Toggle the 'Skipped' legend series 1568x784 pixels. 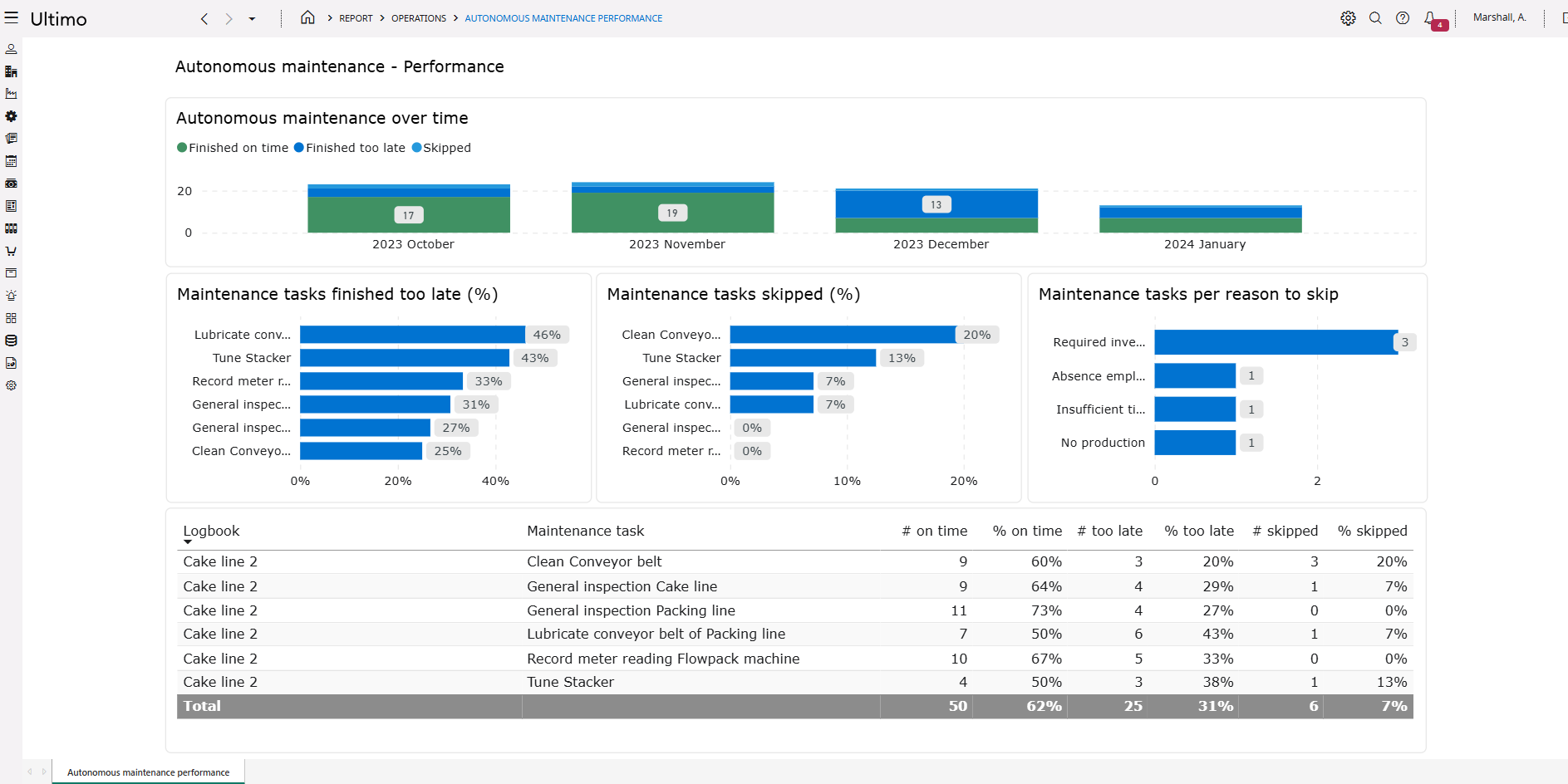coord(441,148)
